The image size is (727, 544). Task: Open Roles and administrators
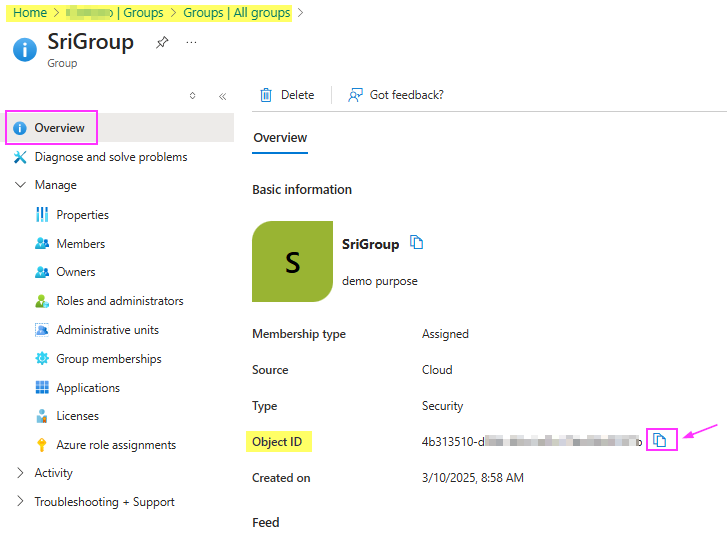click(120, 301)
